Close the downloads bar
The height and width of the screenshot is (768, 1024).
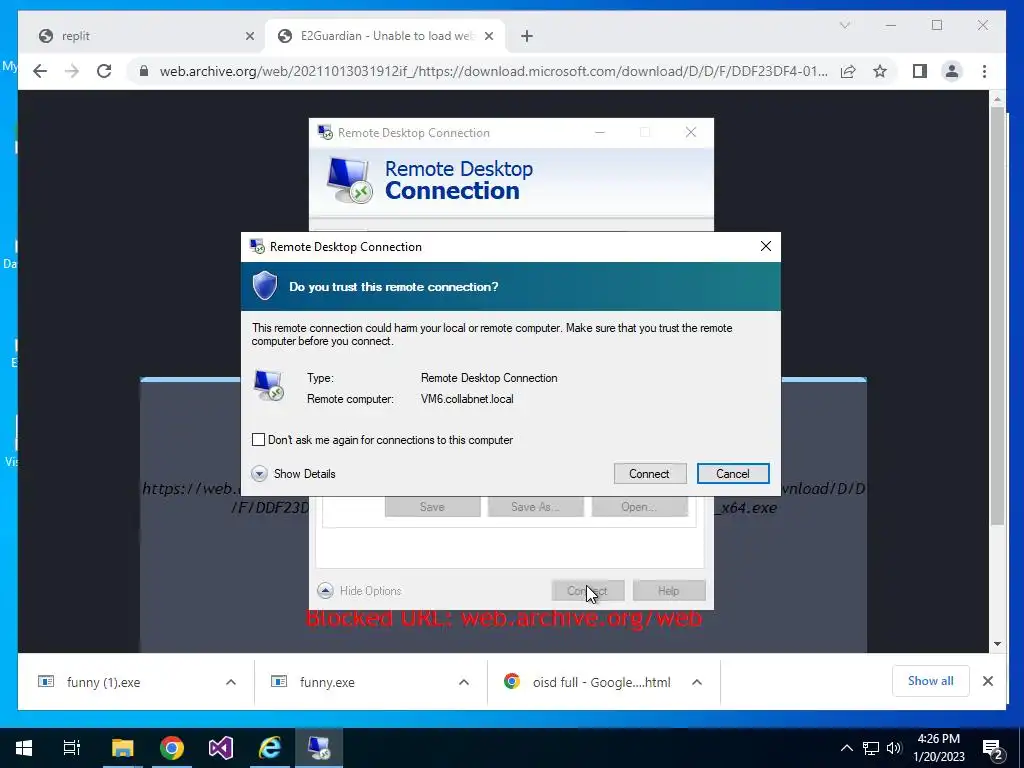coord(987,681)
